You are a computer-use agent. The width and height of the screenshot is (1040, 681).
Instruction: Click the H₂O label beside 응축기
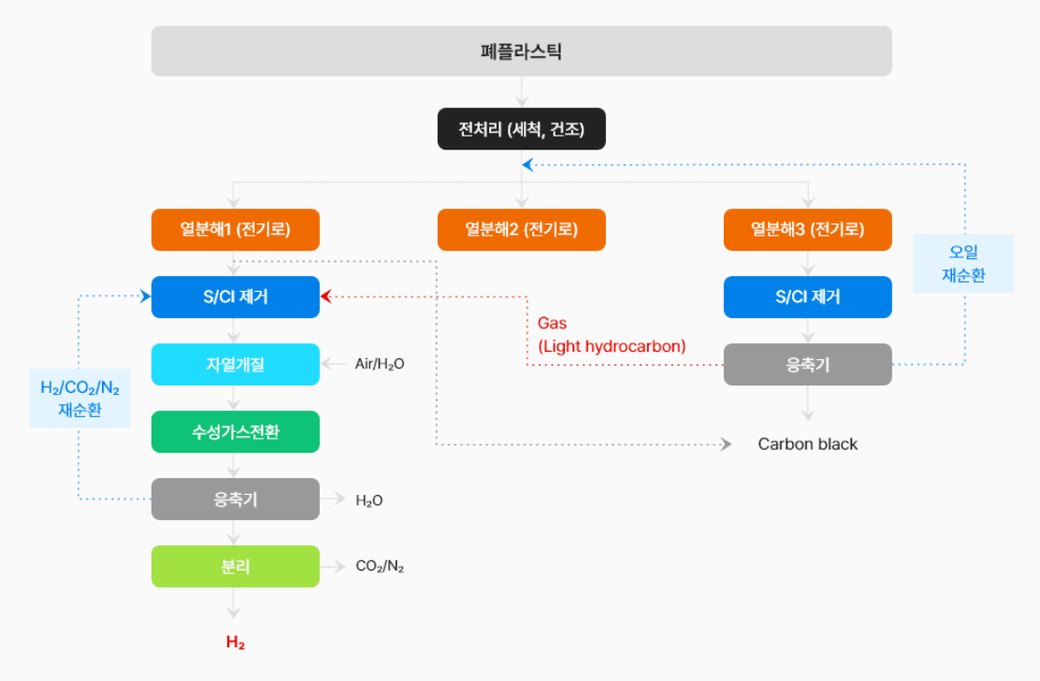click(369, 500)
